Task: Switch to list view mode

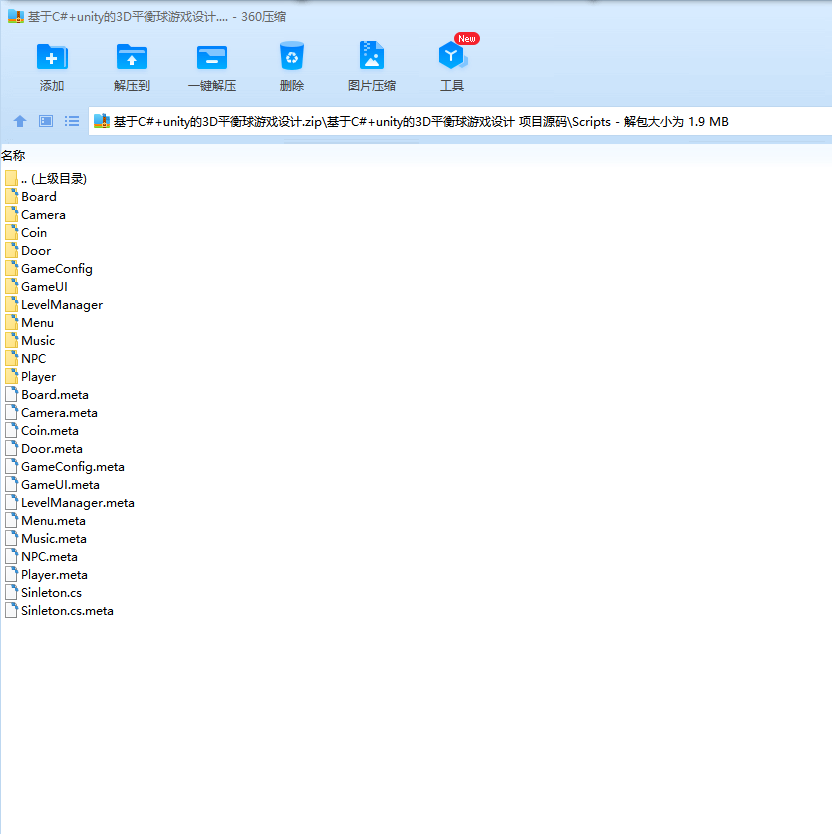Action: point(72,121)
